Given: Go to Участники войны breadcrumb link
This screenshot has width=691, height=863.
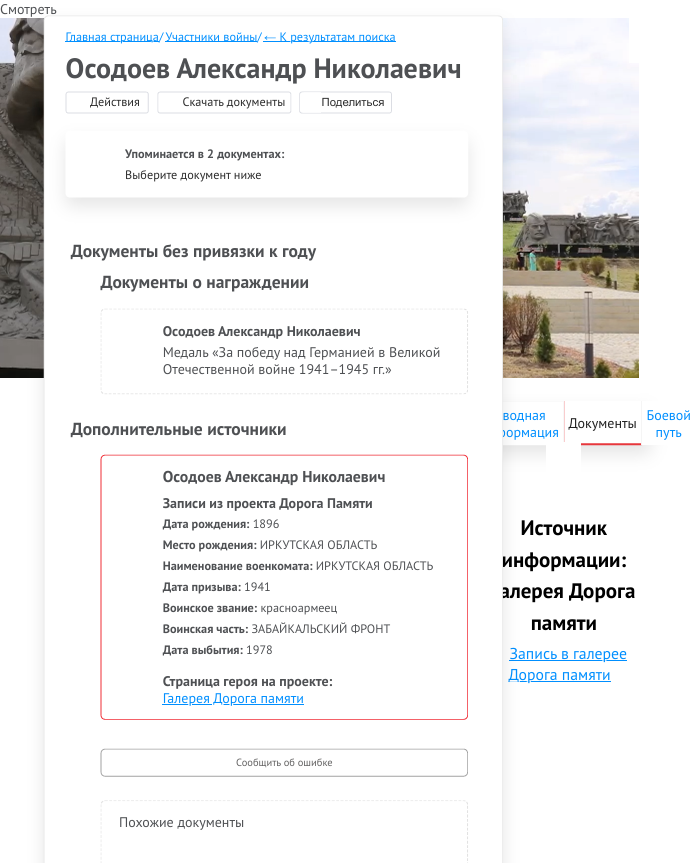Looking at the screenshot, I should tap(211, 37).
